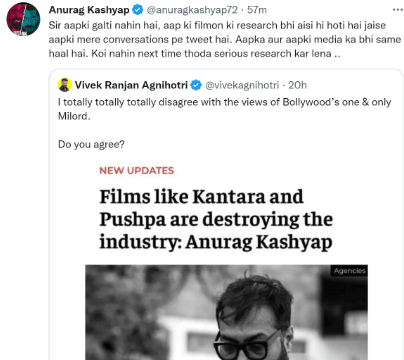Open Vivek Ranjan Agnihotri display name
This screenshot has height=360, width=404.
pos(131,85)
